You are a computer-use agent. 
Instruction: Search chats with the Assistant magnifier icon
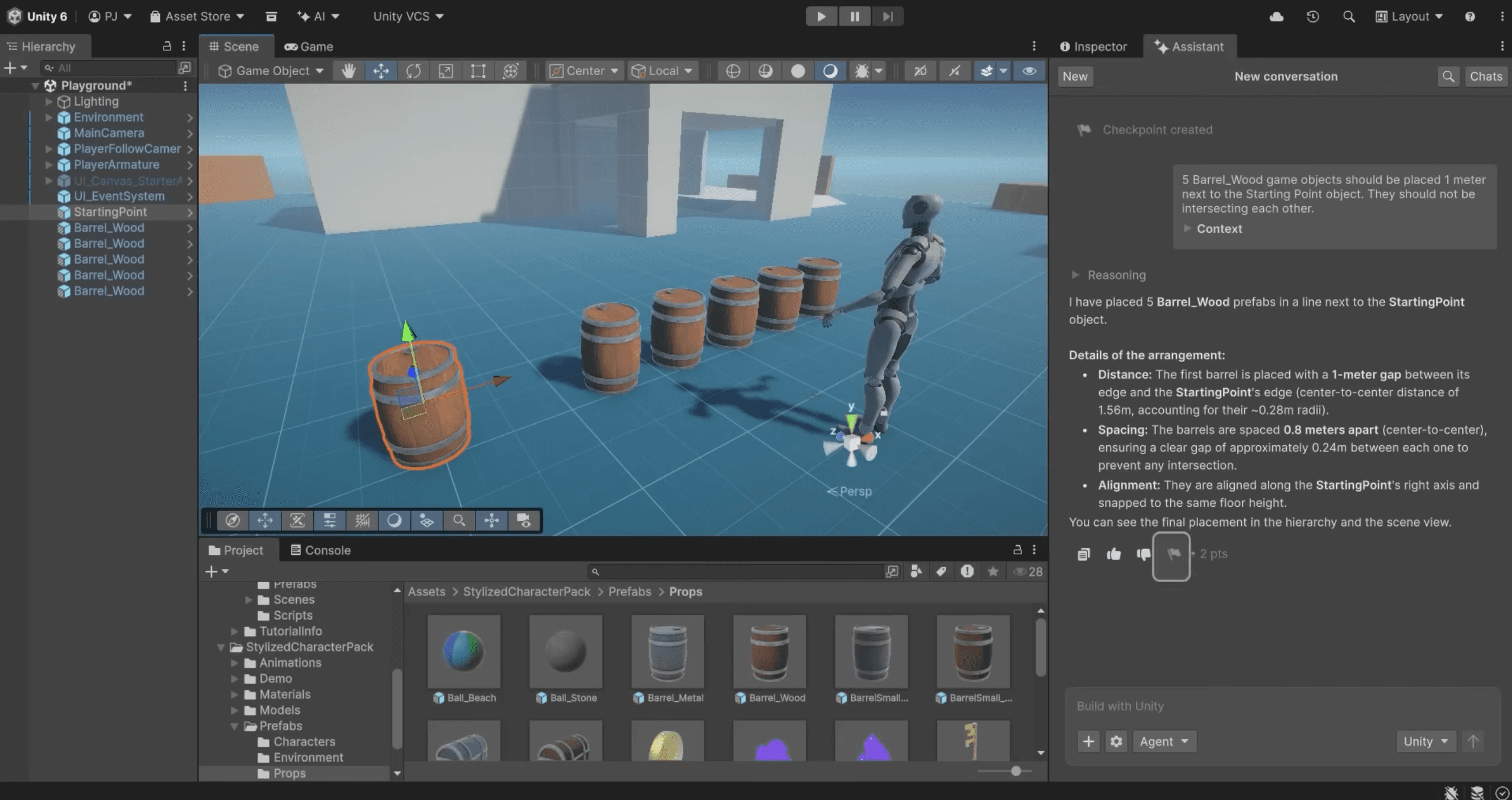[x=1448, y=76]
